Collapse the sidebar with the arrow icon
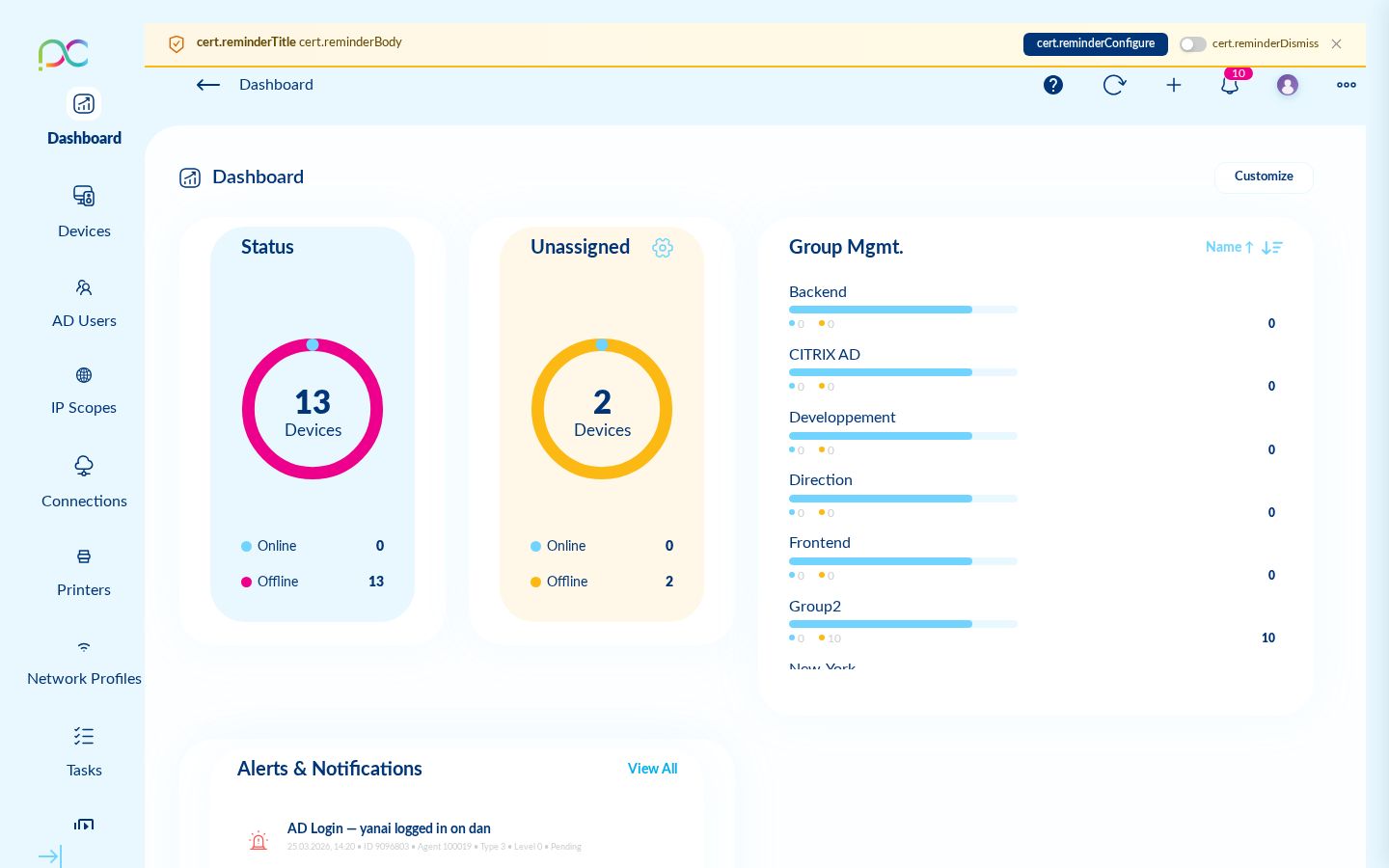This screenshot has height=868, width=1389. click(49, 856)
